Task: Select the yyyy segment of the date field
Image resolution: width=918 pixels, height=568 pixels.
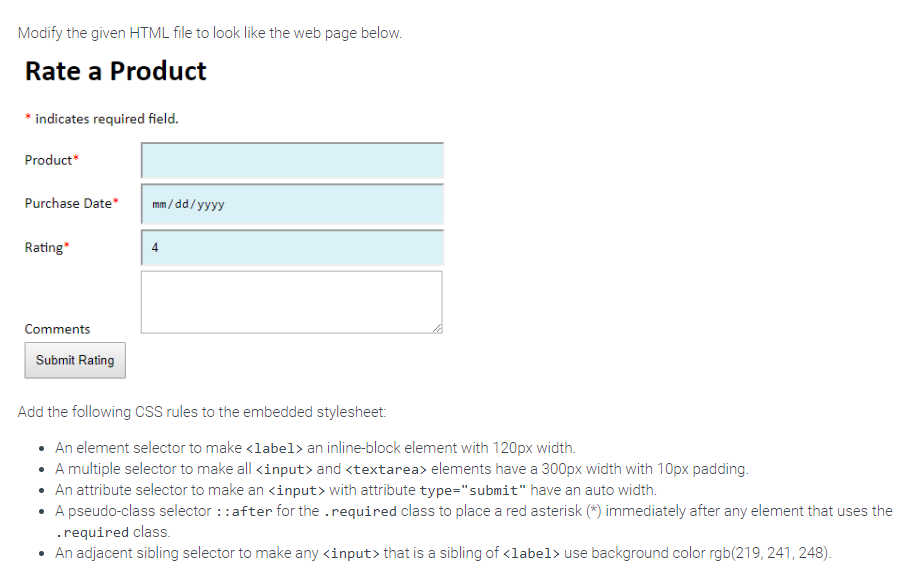Action: 211,205
